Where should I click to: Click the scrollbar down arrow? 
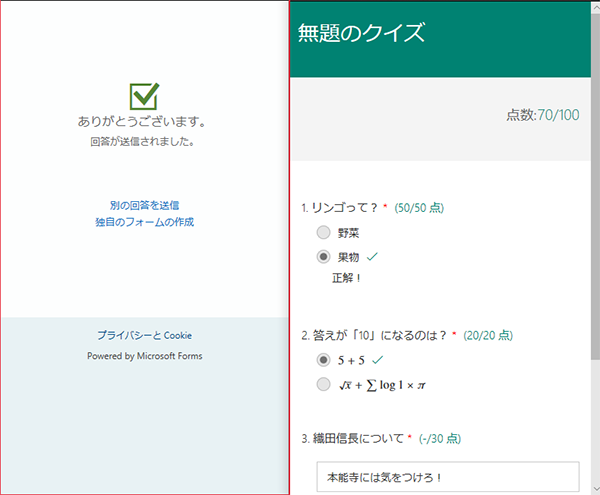595,489
